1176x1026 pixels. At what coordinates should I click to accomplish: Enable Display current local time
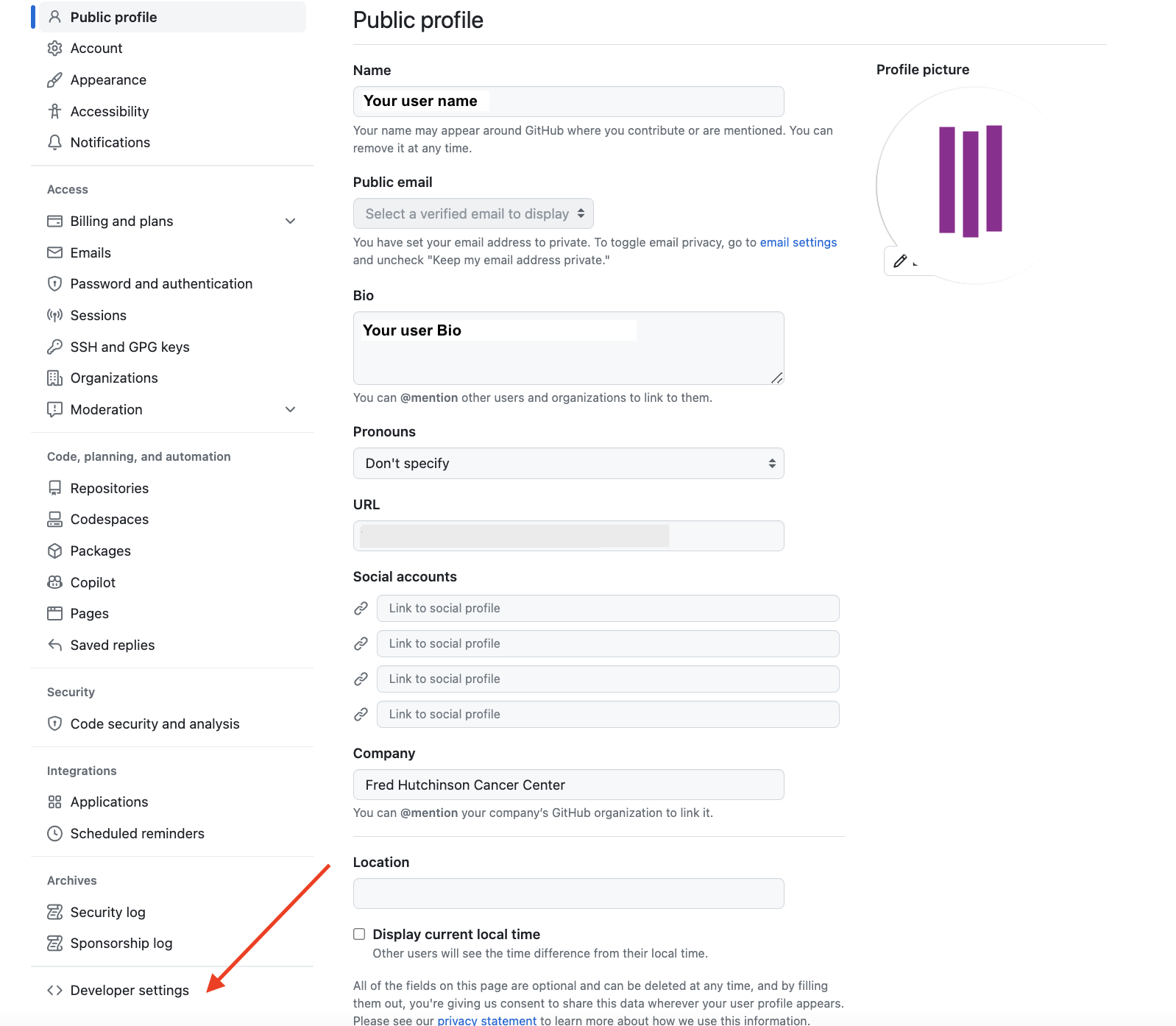[358, 933]
